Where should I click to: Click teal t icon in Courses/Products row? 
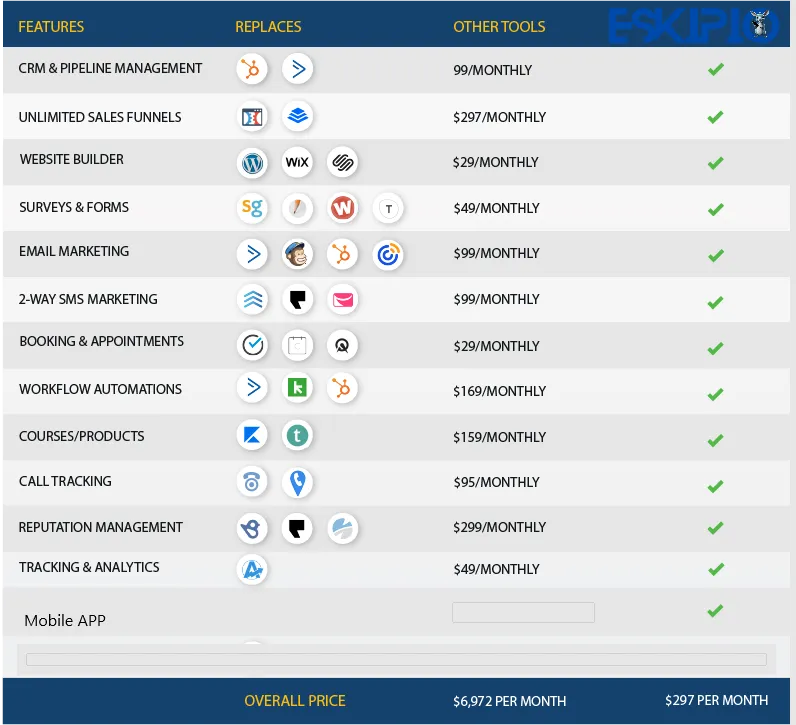click(x=297, y=435)
